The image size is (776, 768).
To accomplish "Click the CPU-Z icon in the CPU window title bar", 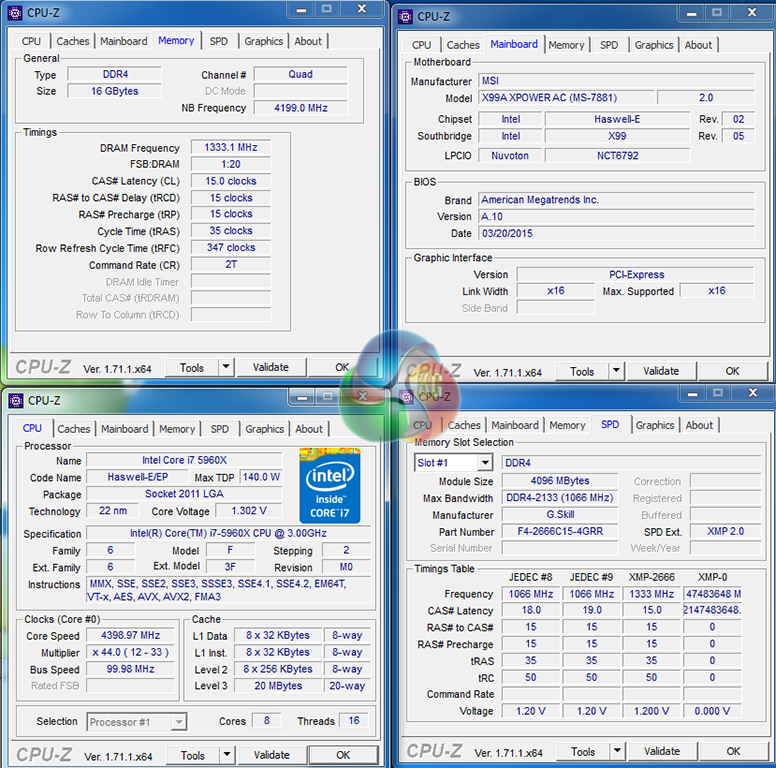I will click(16, 401).
